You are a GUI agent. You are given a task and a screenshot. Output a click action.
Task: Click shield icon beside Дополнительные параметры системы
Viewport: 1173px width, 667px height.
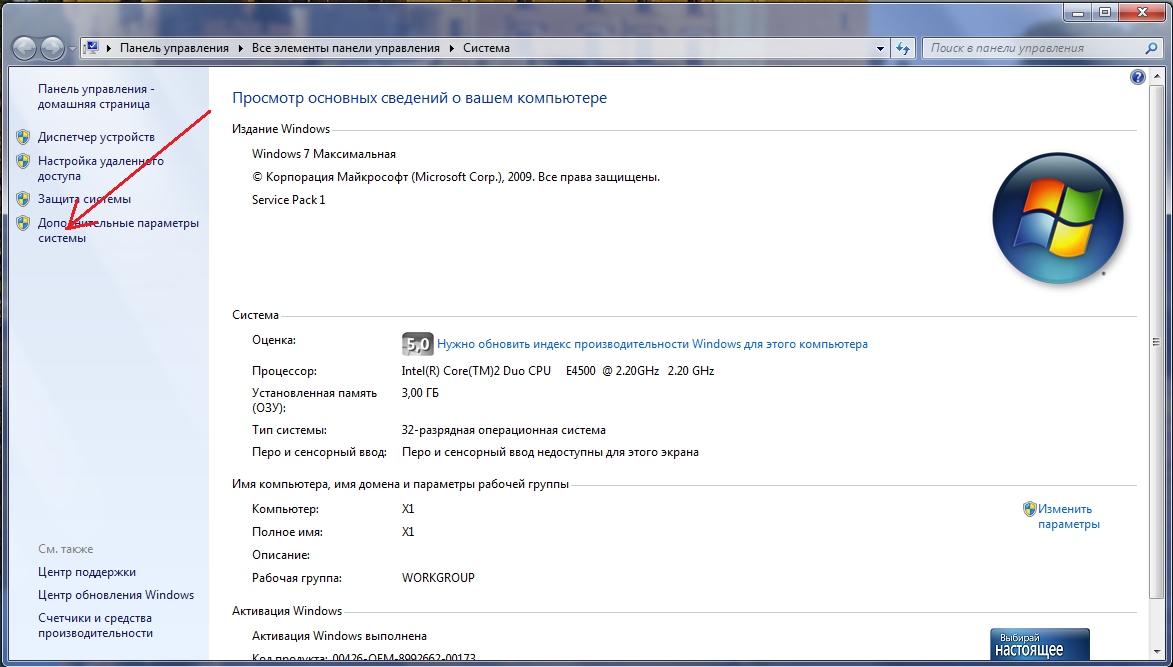(23, 223)
